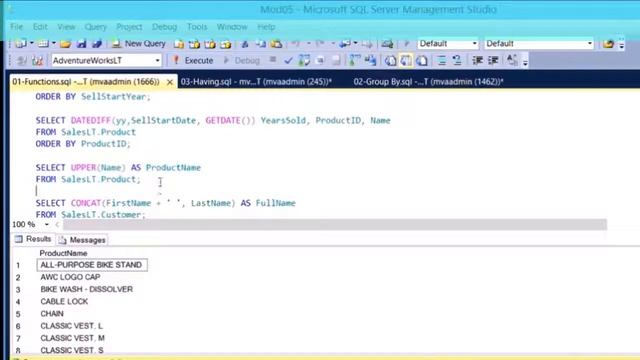Cut selection with the scissors icon
The width and height of the screenshot is (640, 360).
point(245,44)
